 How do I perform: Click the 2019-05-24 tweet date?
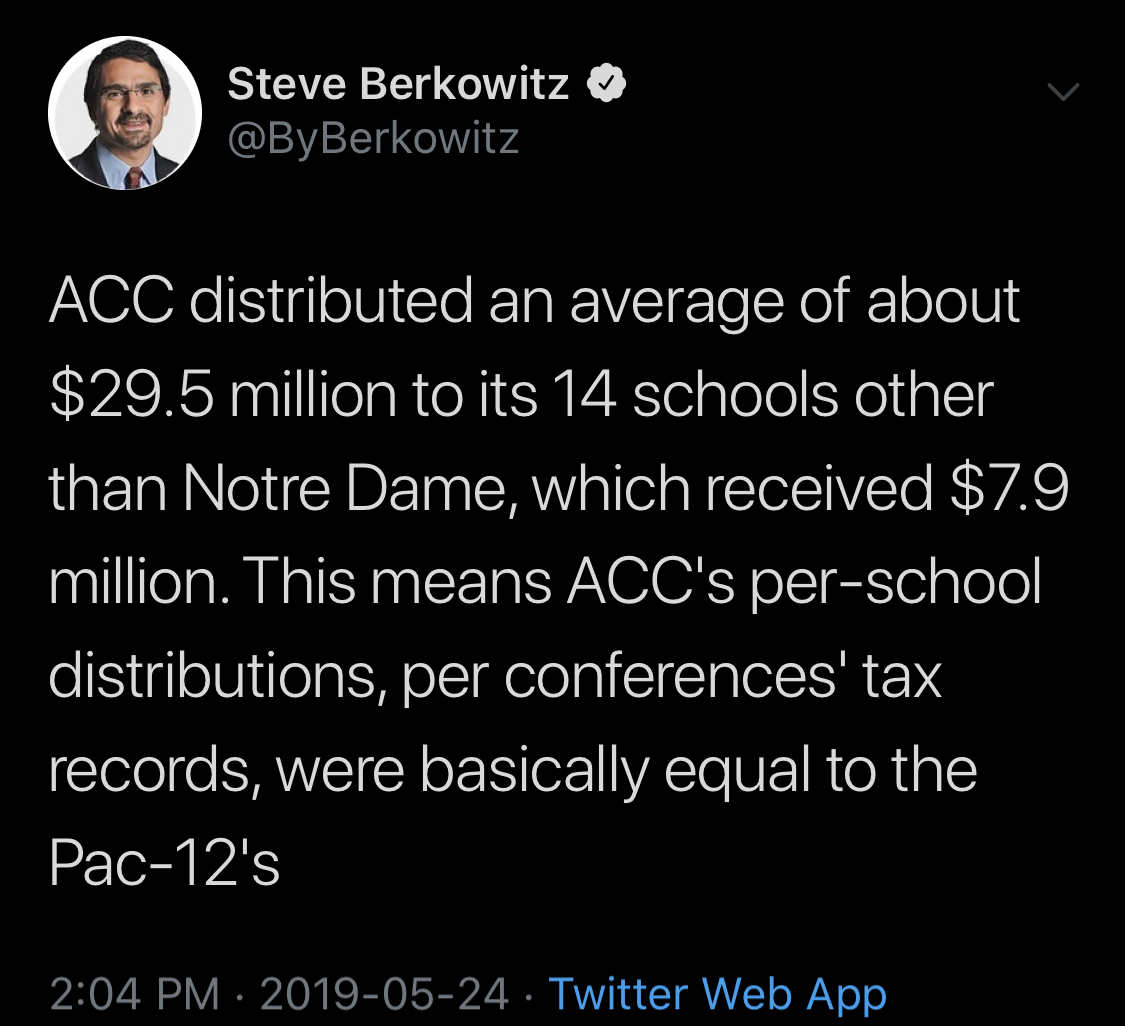[x=384, y=994]
